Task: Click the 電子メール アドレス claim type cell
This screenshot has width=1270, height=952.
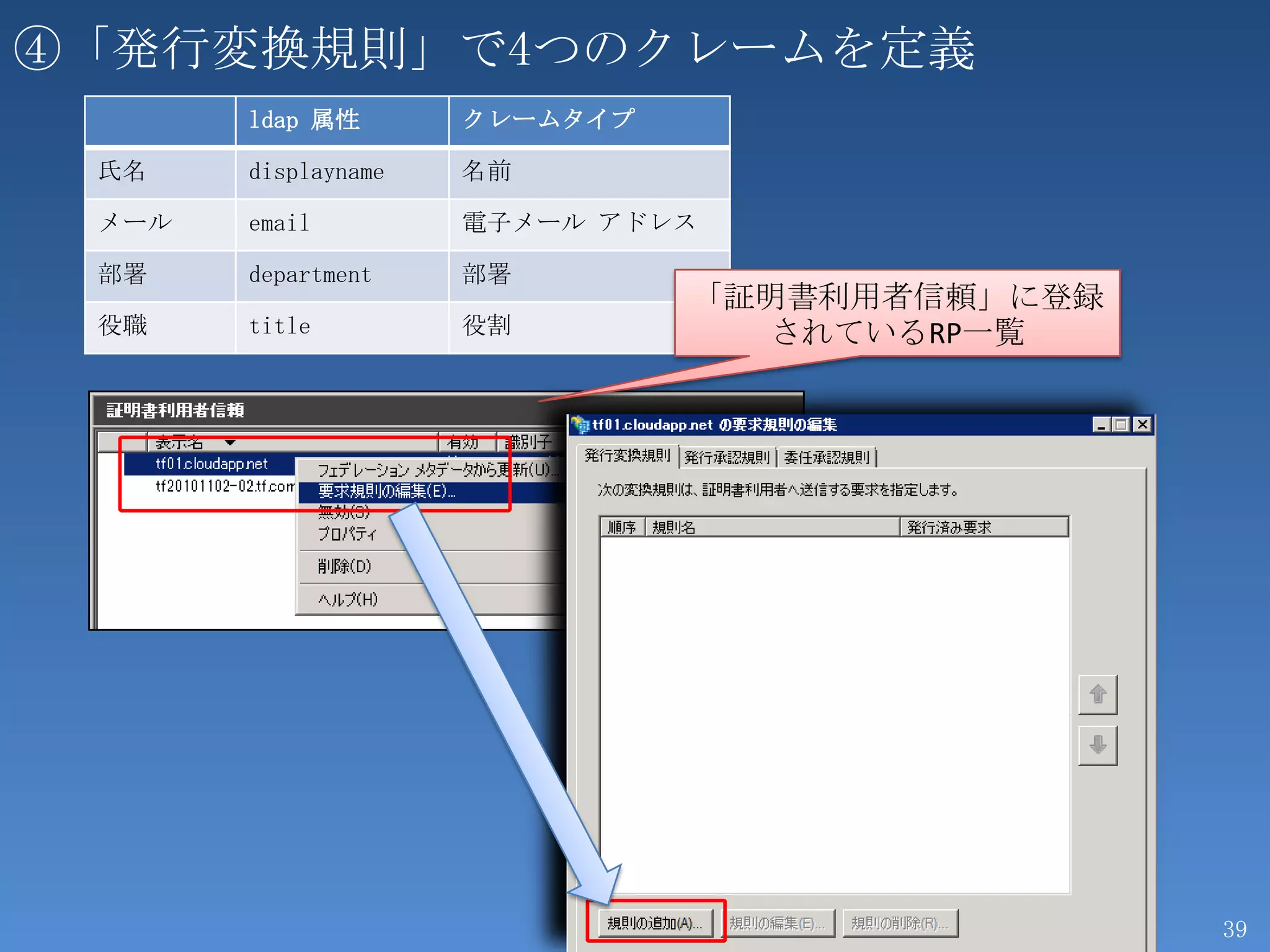Action: tap(589, 224)
